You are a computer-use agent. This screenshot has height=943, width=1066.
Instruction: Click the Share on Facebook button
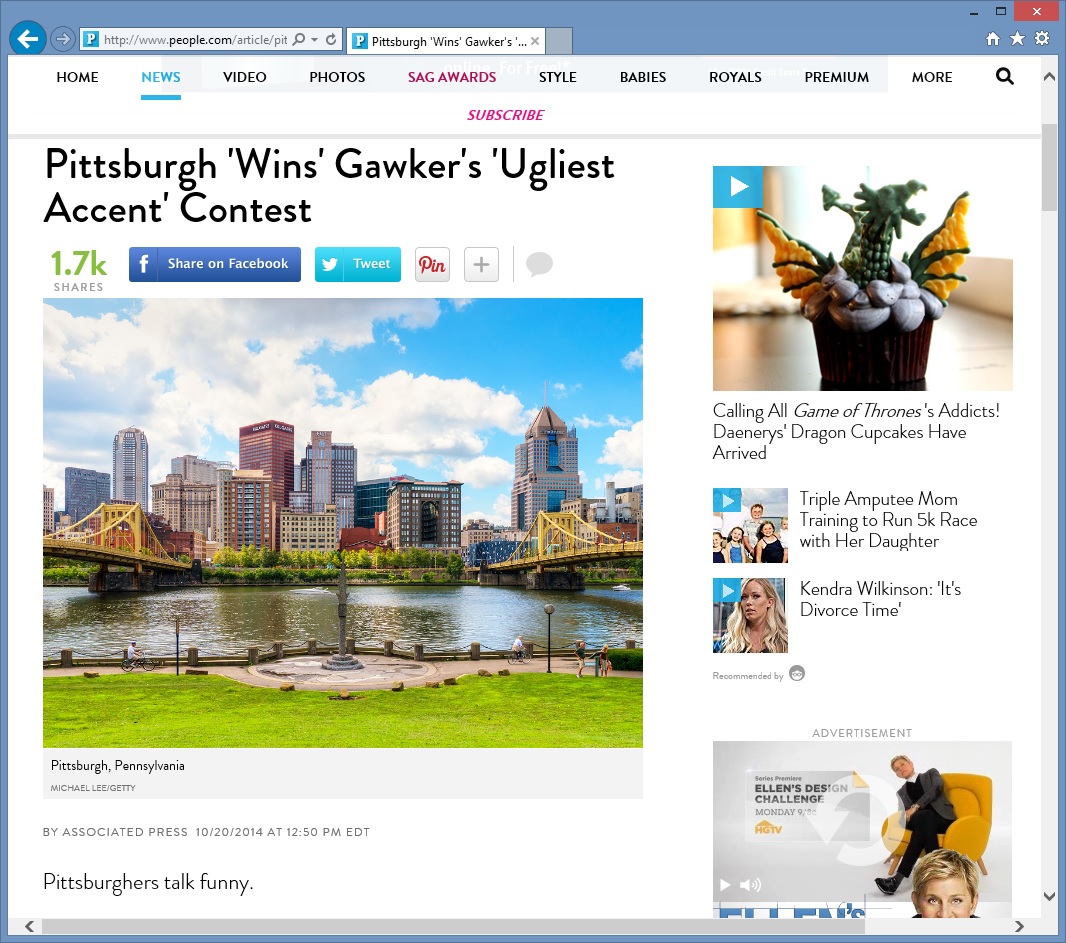pos(215,264)
